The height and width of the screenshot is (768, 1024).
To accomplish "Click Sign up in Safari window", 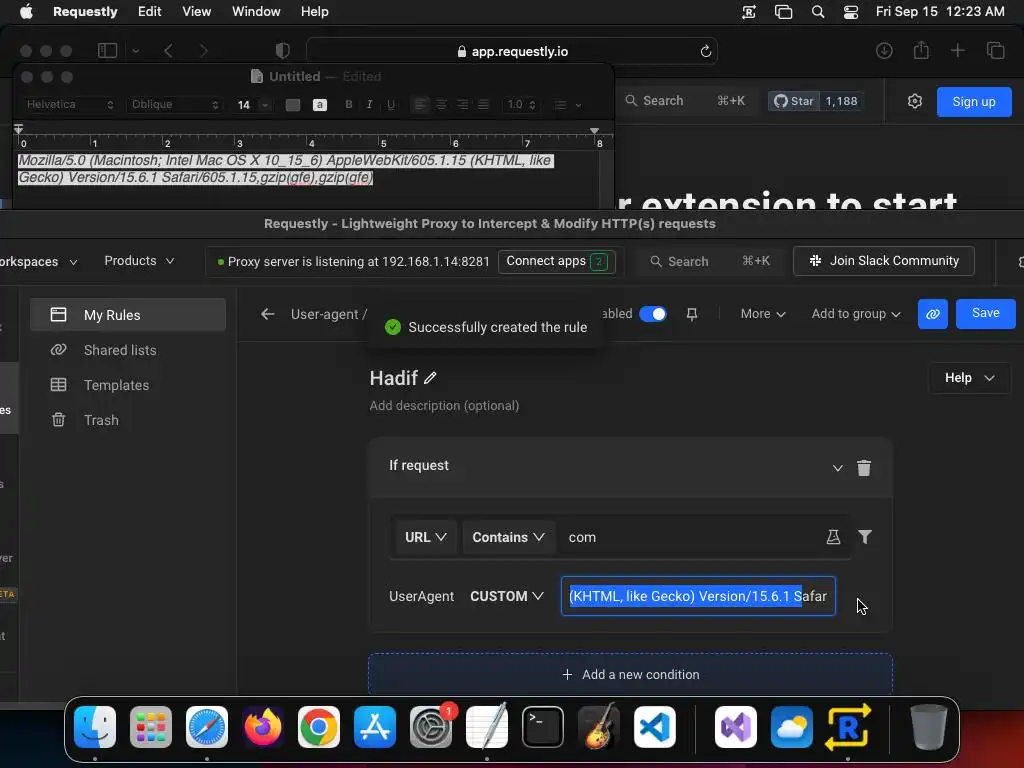I will (974, 101).
